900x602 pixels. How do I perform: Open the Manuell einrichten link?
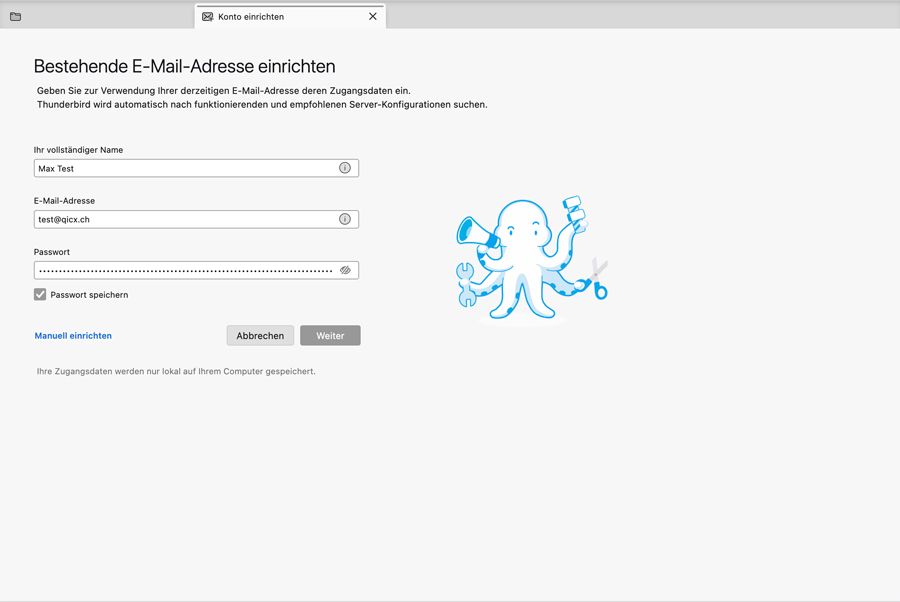point(73,336)
